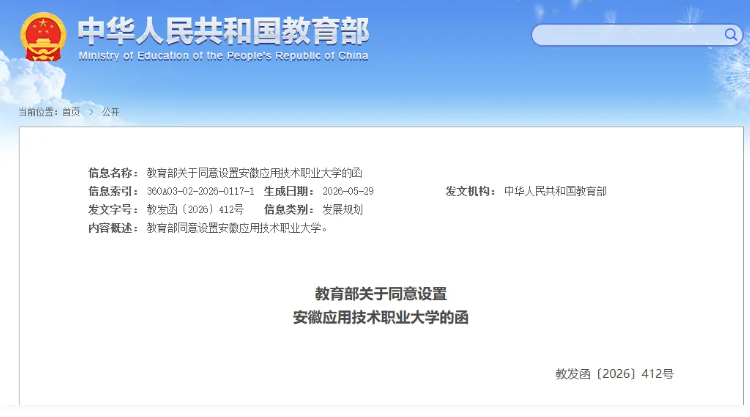Click the 信息类别 label
750x417 pixels.
point(289,209)
